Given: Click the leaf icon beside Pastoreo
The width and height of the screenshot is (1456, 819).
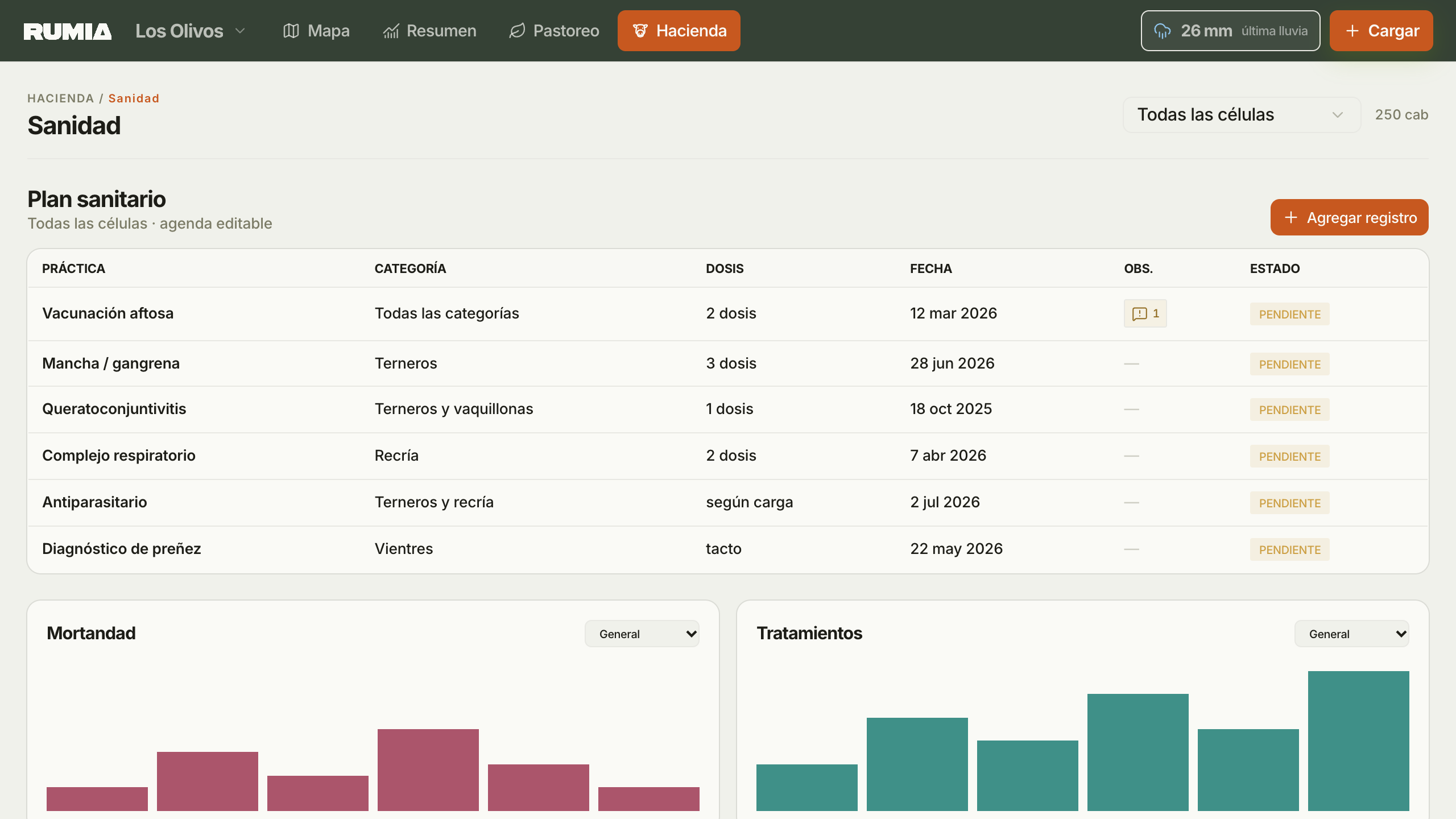Looking at the screenshot, I should click(x=517, y=31).
